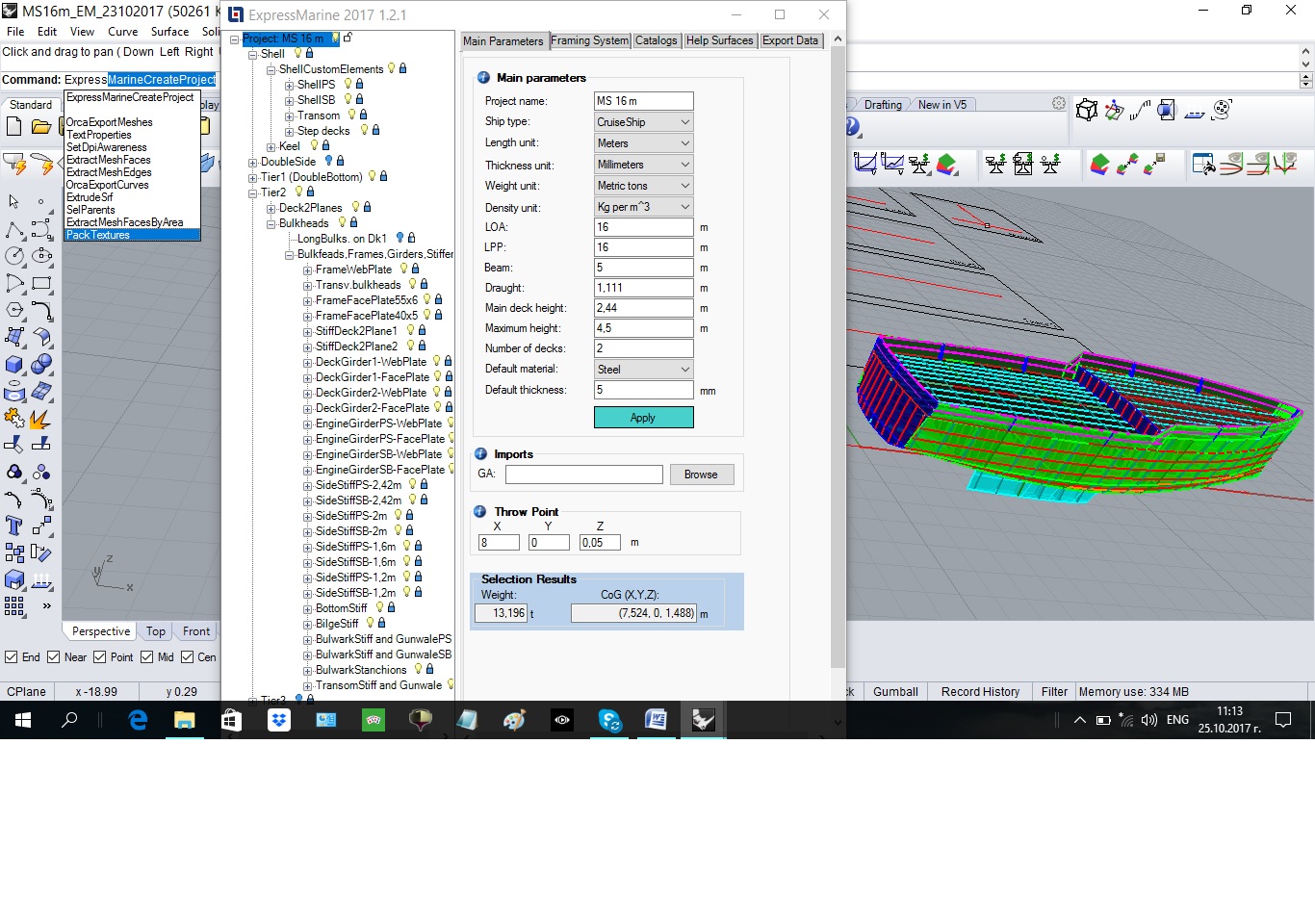Select PackTextures from the command list
Screen dimensions: 1315x924
pyautogui.click(x=98, y=235)
